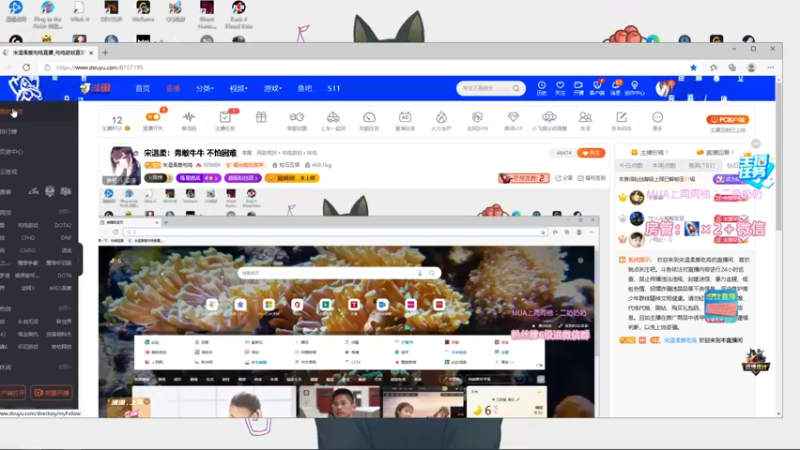The width and height of the screenshot is (800, 450).
Task: Click 分享 share link under stream title
Action: click(564, 178)
